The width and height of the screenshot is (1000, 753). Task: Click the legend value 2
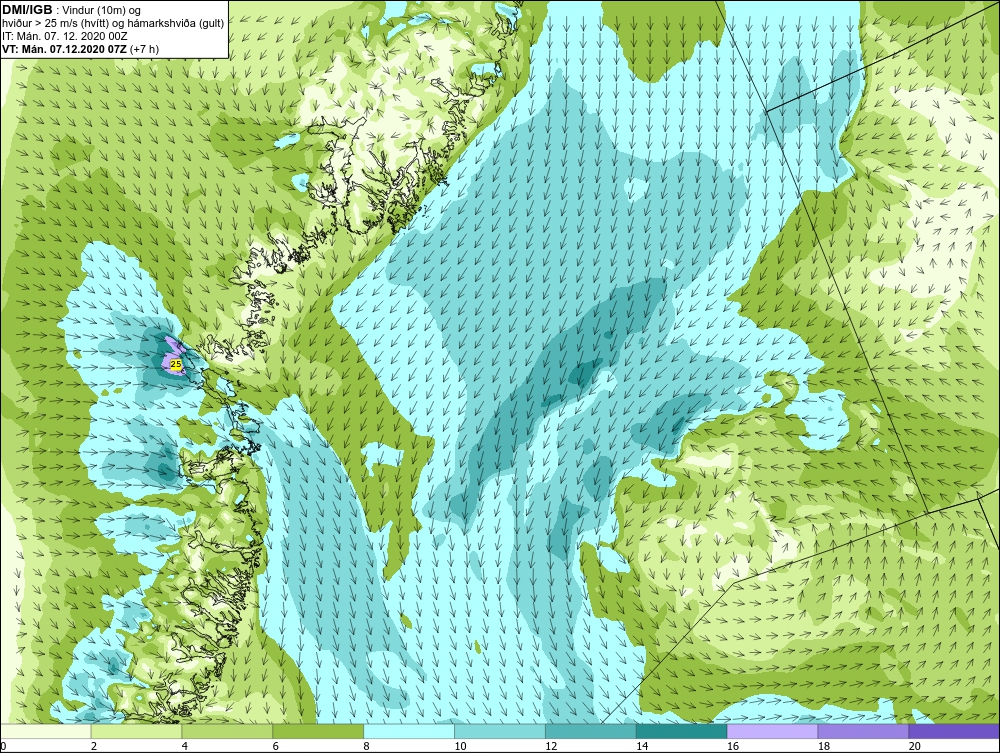point(94,746)
